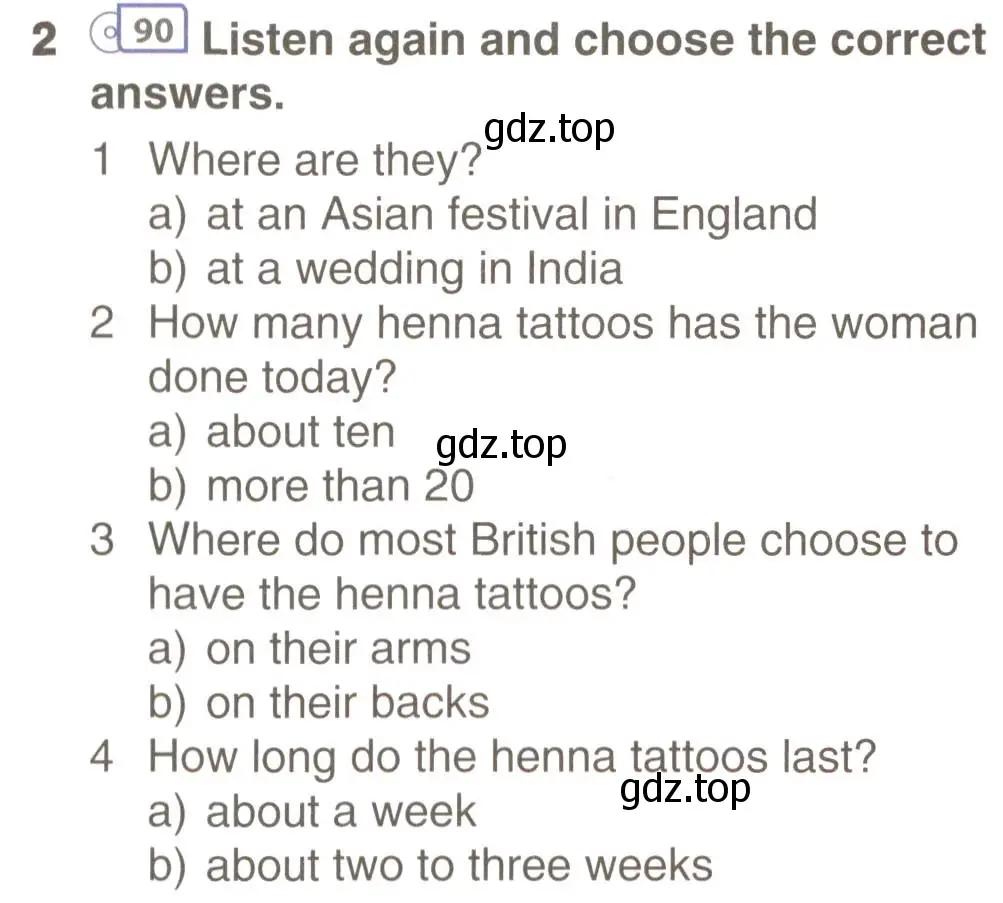Click 'Listen again and choose the correct' instruction

(x=594, y=40)
